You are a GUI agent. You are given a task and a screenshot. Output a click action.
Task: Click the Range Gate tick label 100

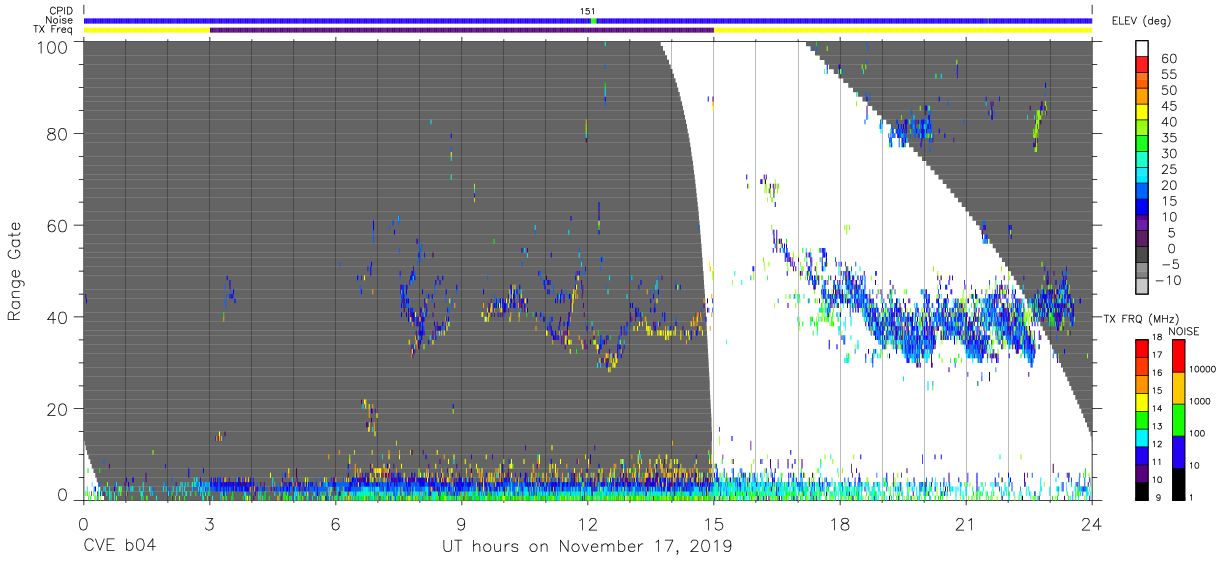click(x=54, y=47)
